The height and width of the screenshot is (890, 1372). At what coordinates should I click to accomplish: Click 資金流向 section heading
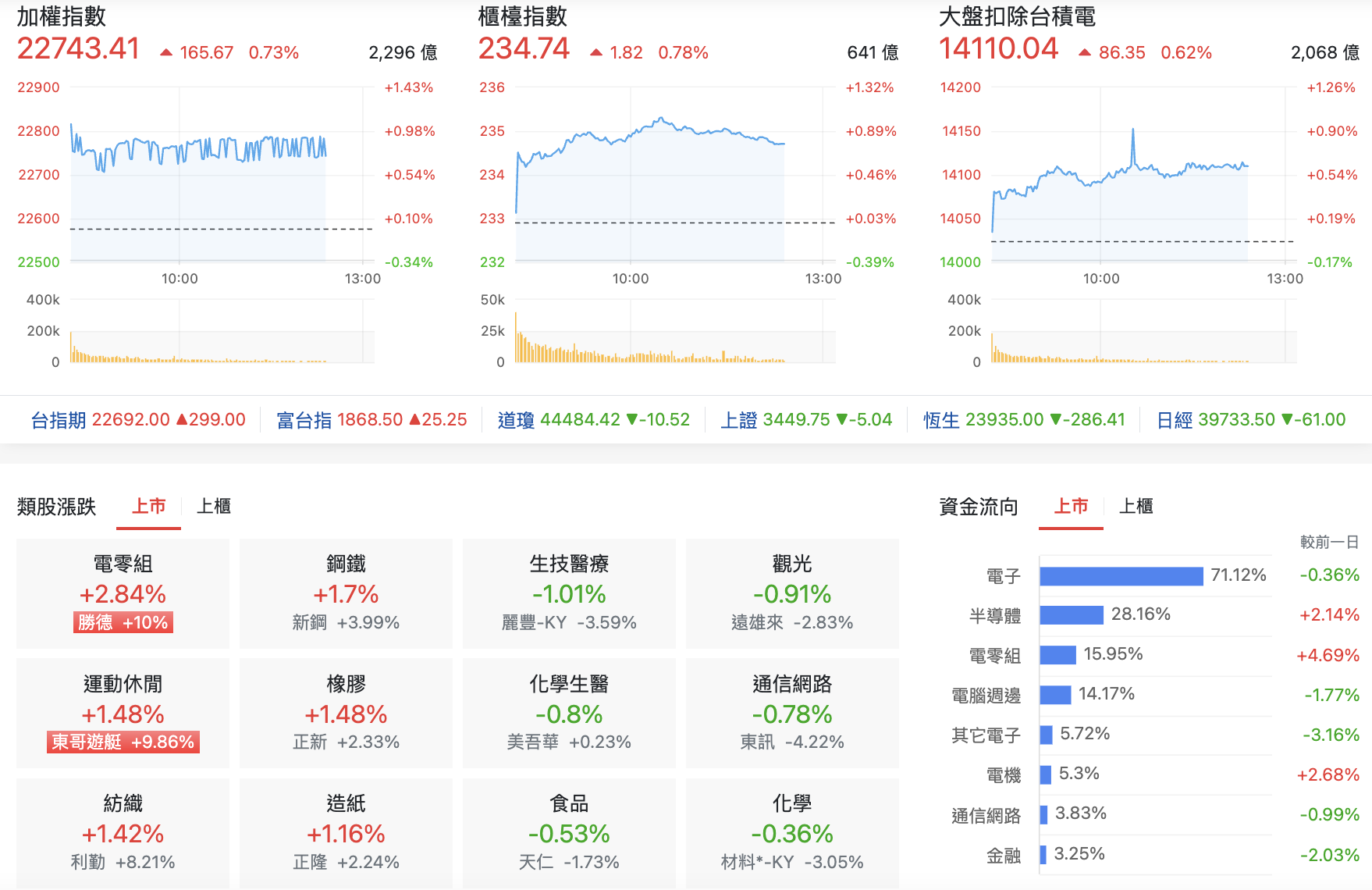pos(979,507)
